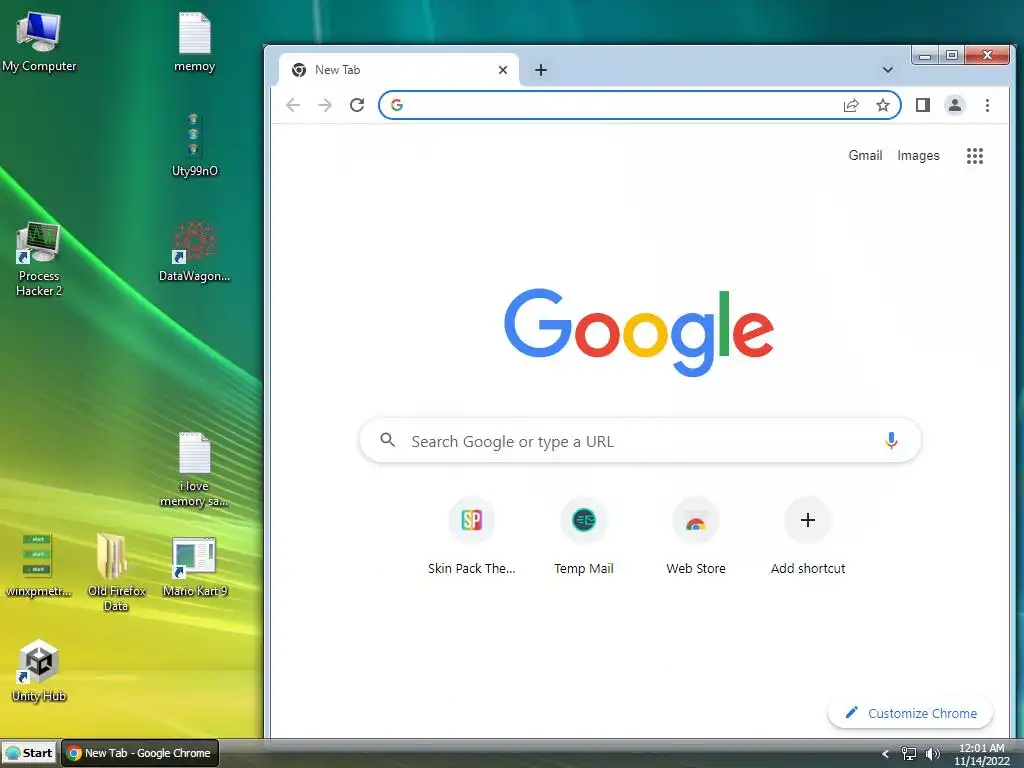
Task: Open the Skin Pack The... shortcut
Action: 472,537
